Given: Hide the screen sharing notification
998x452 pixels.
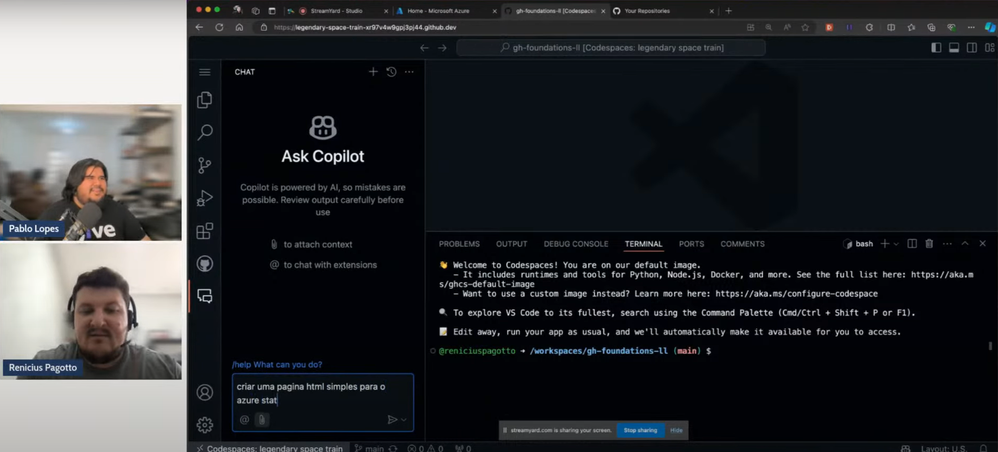Looking at the screenshot, I should [676, 430].
